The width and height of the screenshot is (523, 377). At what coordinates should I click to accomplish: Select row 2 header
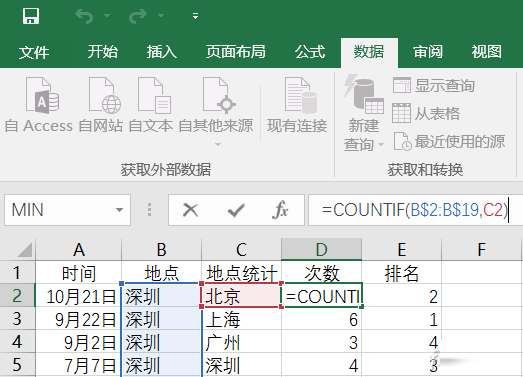pyautogui.click(x=17, y=295)
